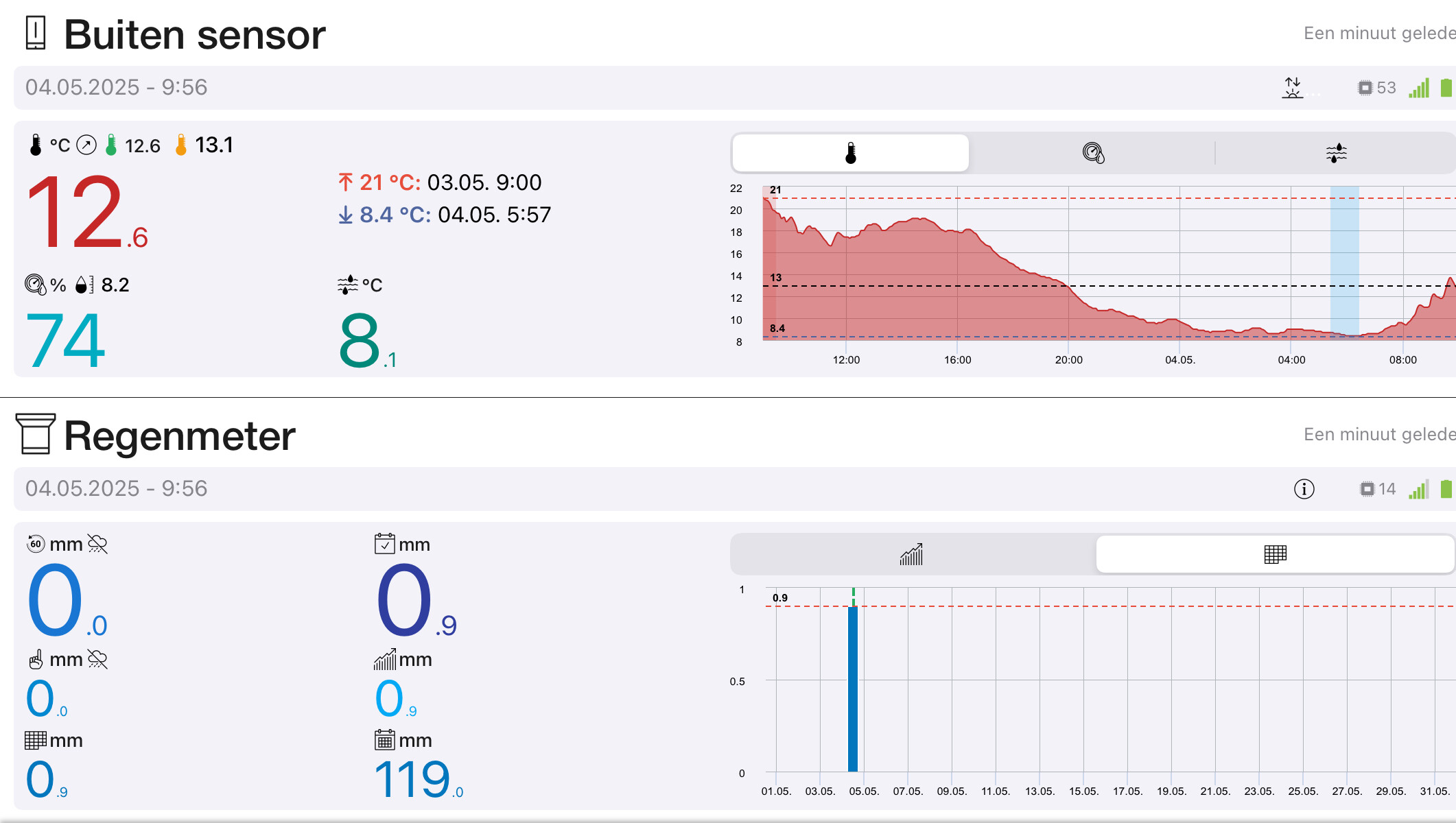Click Regenmeter battery status icon

pos(1446,489)
